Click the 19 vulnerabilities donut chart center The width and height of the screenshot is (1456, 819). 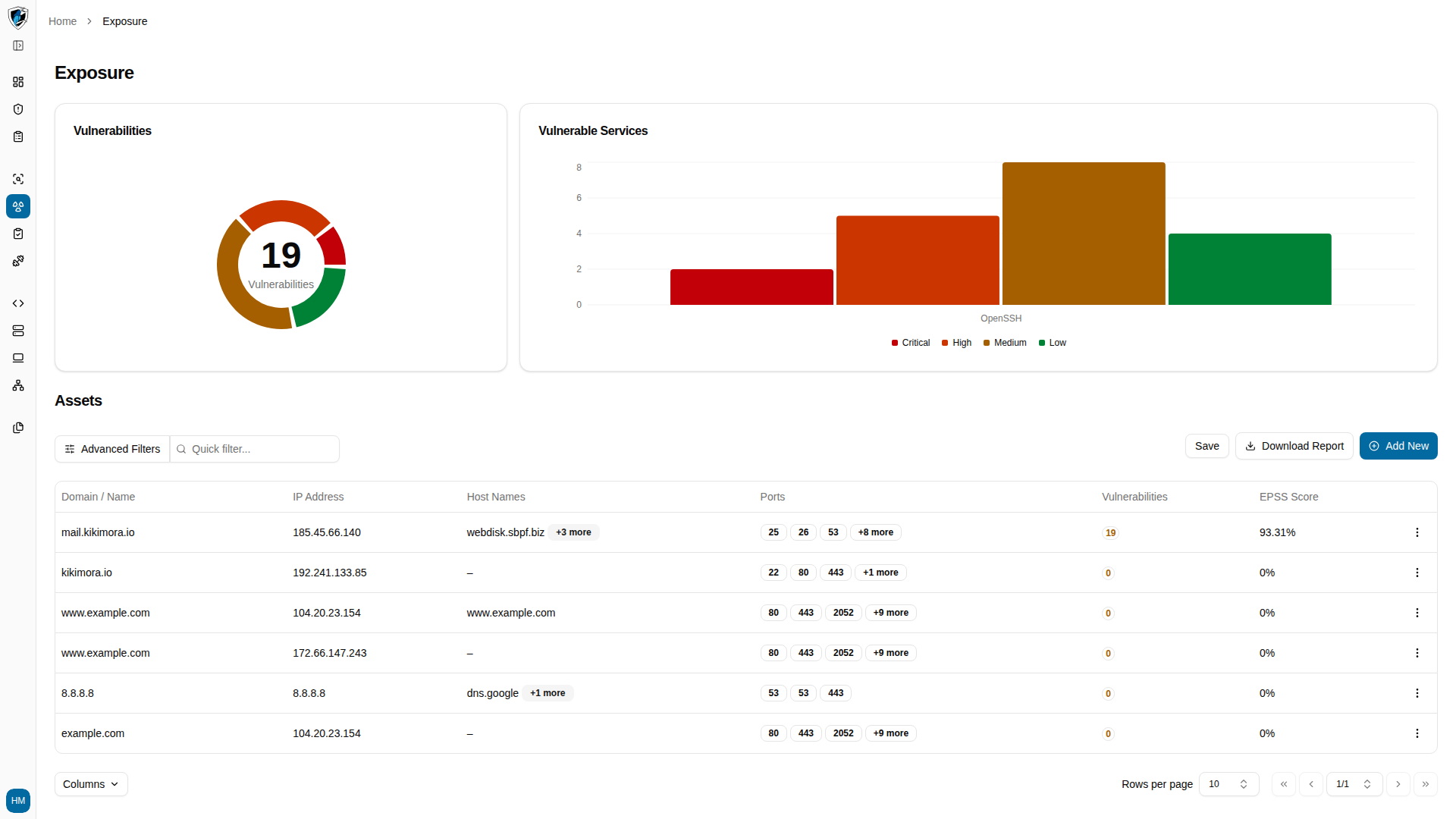tap(281, 264)
